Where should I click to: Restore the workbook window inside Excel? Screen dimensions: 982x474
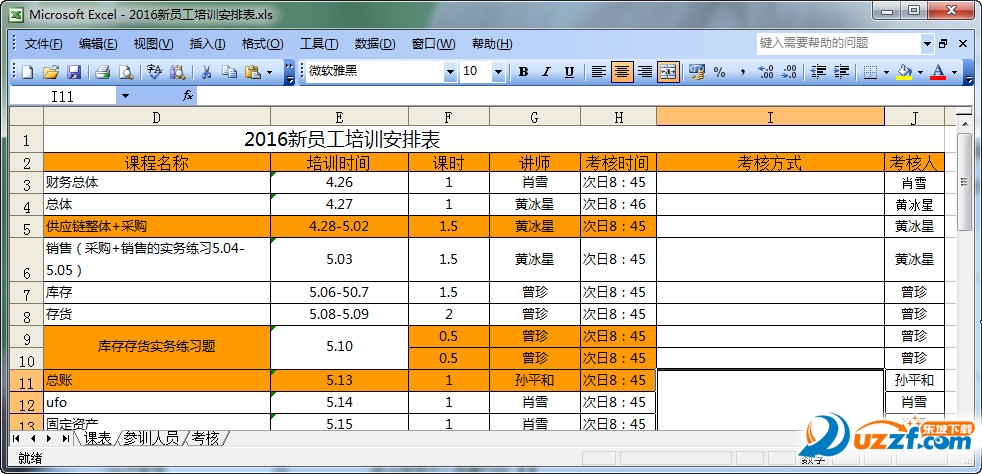[x=943, y=43]
